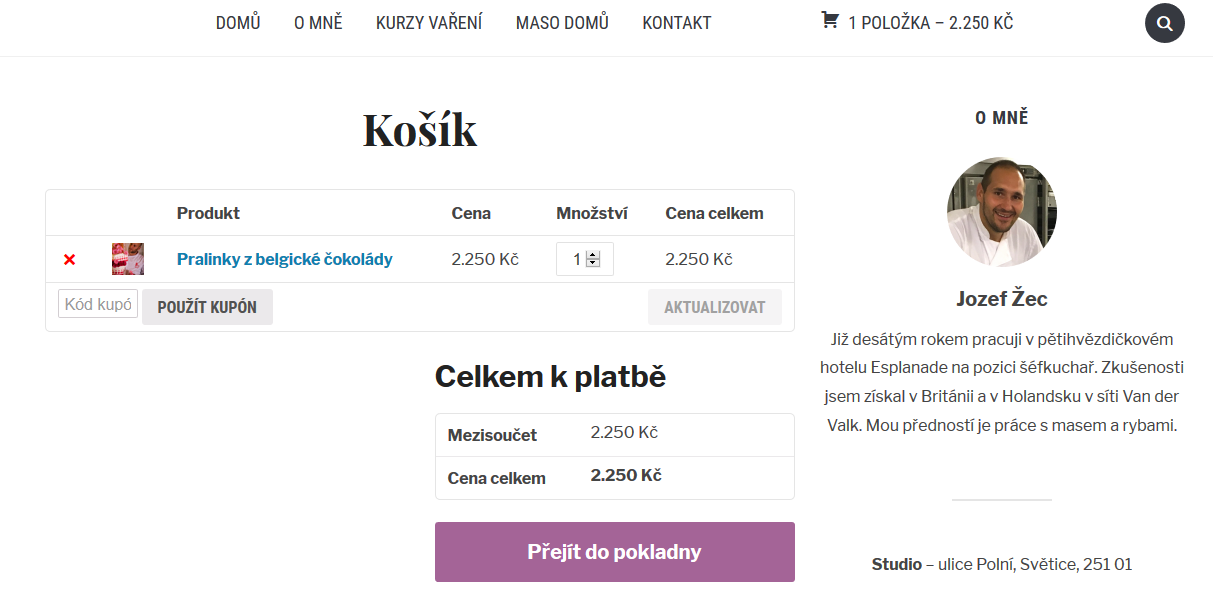Image resolution: width=1213 pixels, height=596 pixels.
Task: Focus the coupon code input field
Action: pos(98,304)
